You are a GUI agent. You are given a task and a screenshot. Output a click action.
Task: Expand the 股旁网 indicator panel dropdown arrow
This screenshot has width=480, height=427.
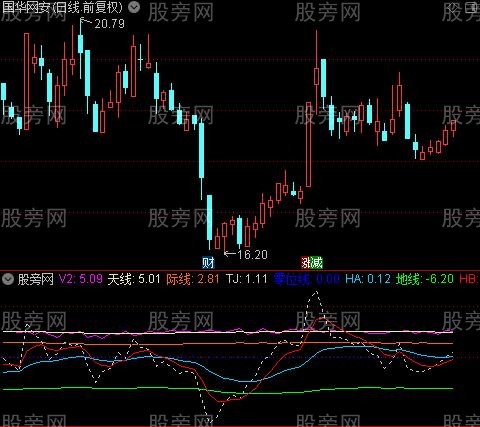(x=7, y=279)
